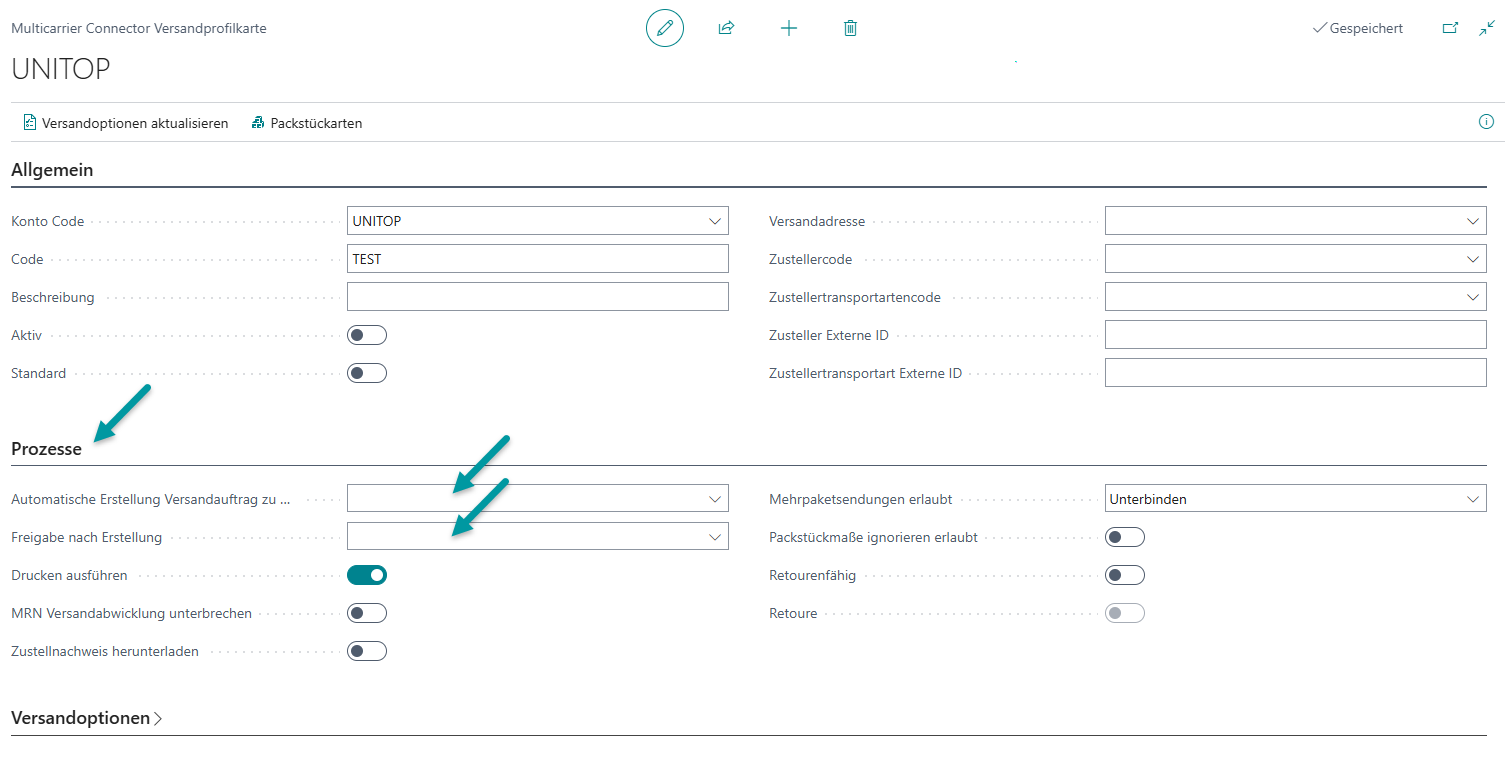The image size is (1505, 784).
Task: Open card in new window icon
Action: (x=1450, y=28)
